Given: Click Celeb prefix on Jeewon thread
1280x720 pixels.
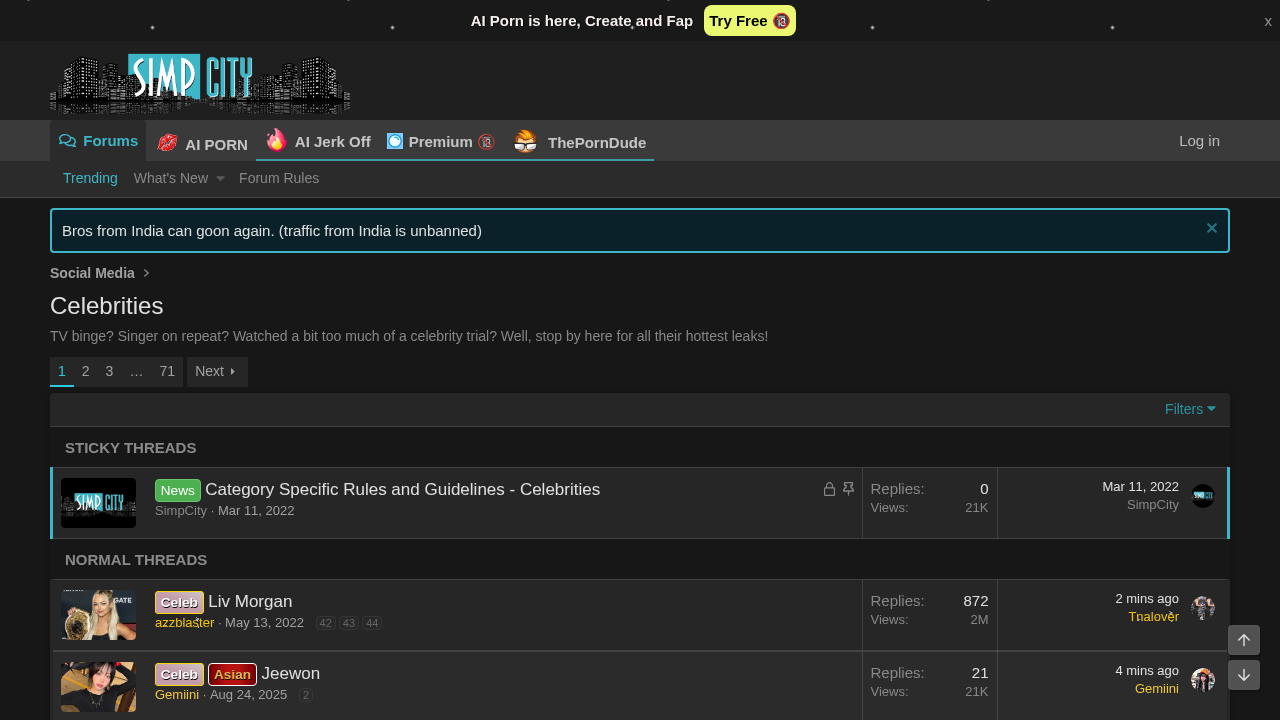Looking at the screenshot, I should (179, 674).
